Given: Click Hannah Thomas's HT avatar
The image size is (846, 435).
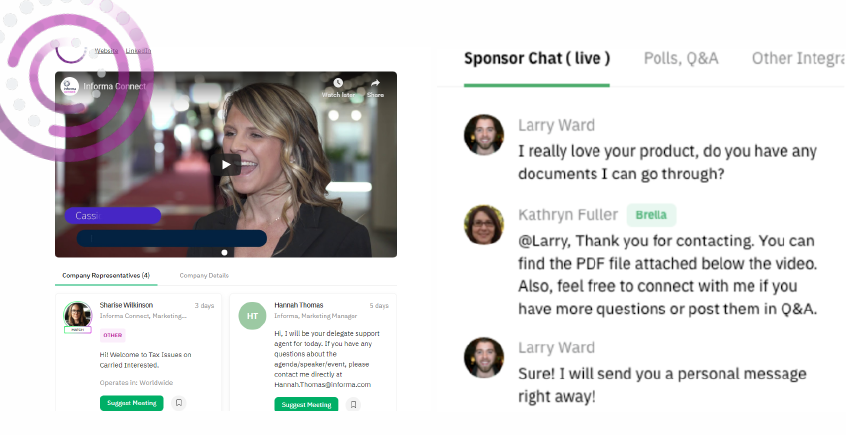Looking at the screenshot, I should pyautogui.click(x=253, y=316).
